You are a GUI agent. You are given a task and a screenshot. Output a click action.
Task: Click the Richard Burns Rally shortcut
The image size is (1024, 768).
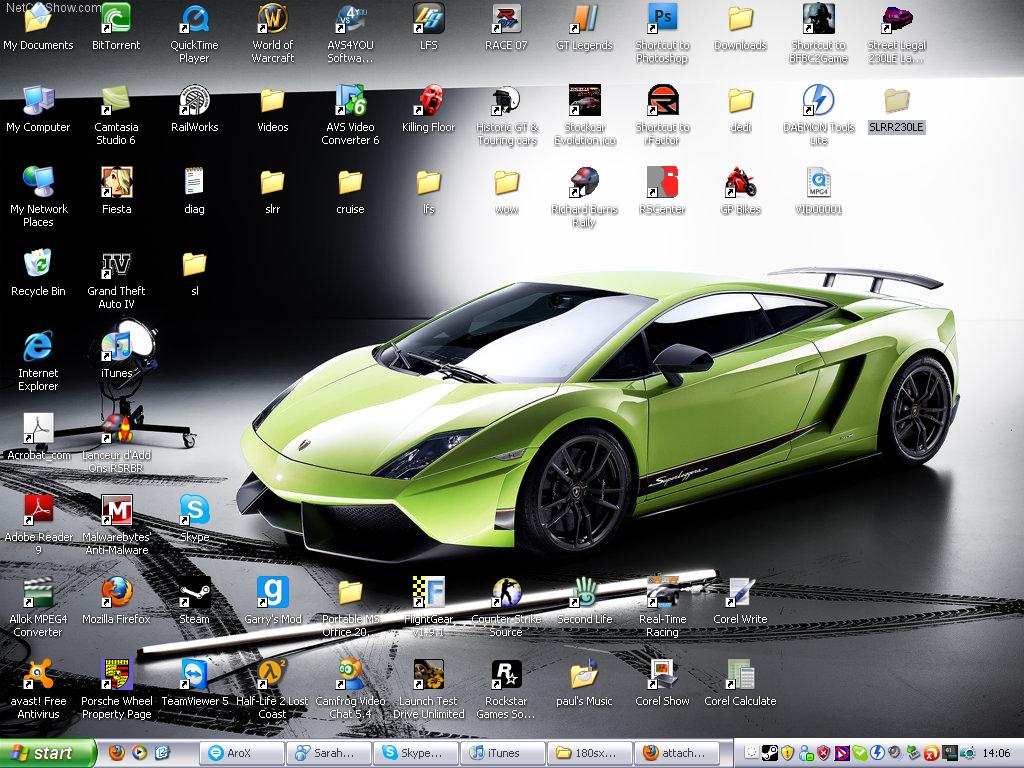(584, 182)
